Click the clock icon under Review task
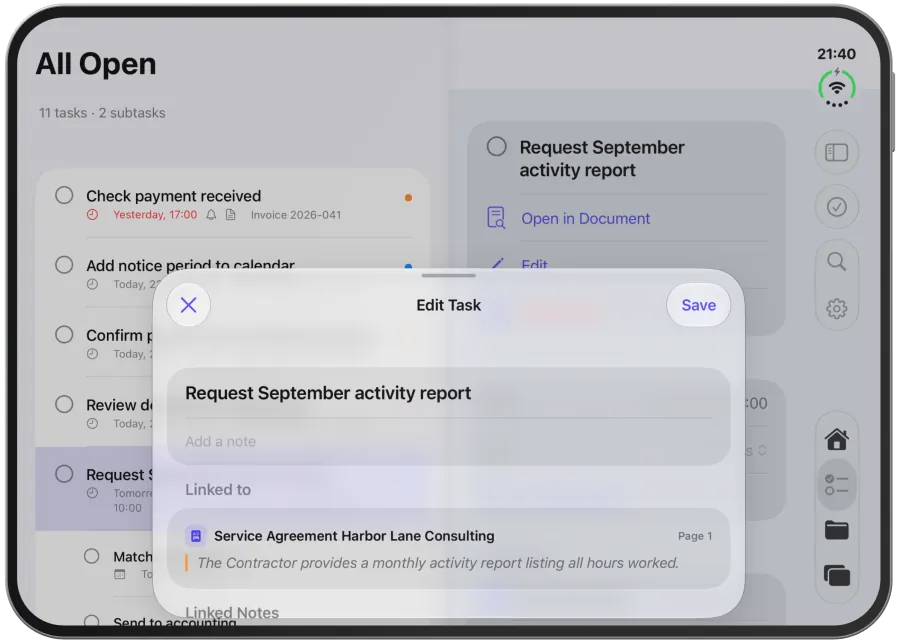The image size is (900, 643). coord(92,424)
